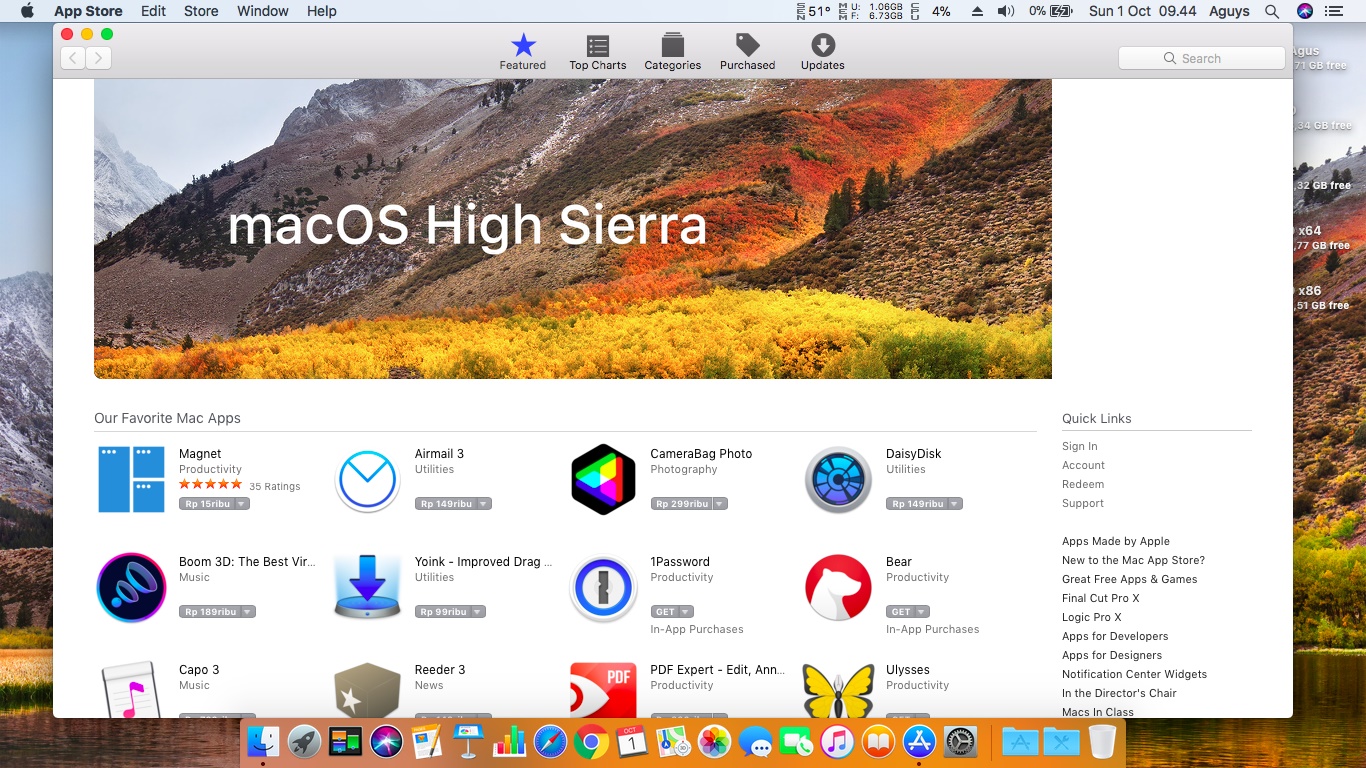Open the Magnet app icon
This screenshot has height=768, width=1366.
click(x=131, y=479)
